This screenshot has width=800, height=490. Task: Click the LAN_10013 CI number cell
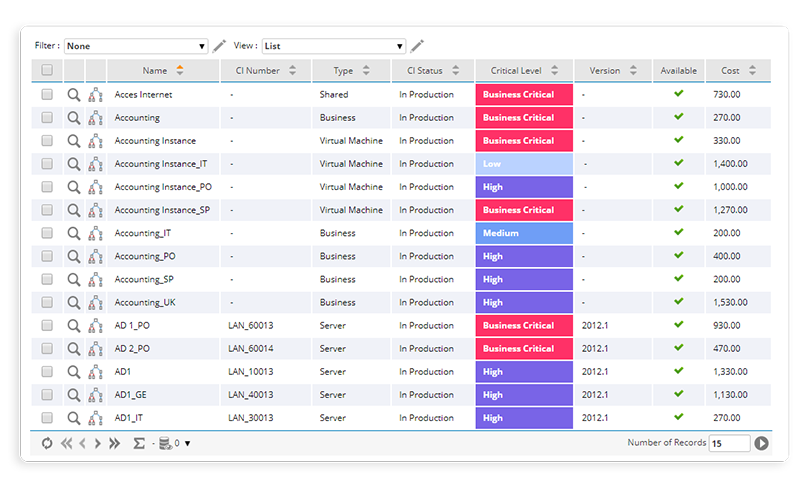pyautogui.click(x=251, y=372)
